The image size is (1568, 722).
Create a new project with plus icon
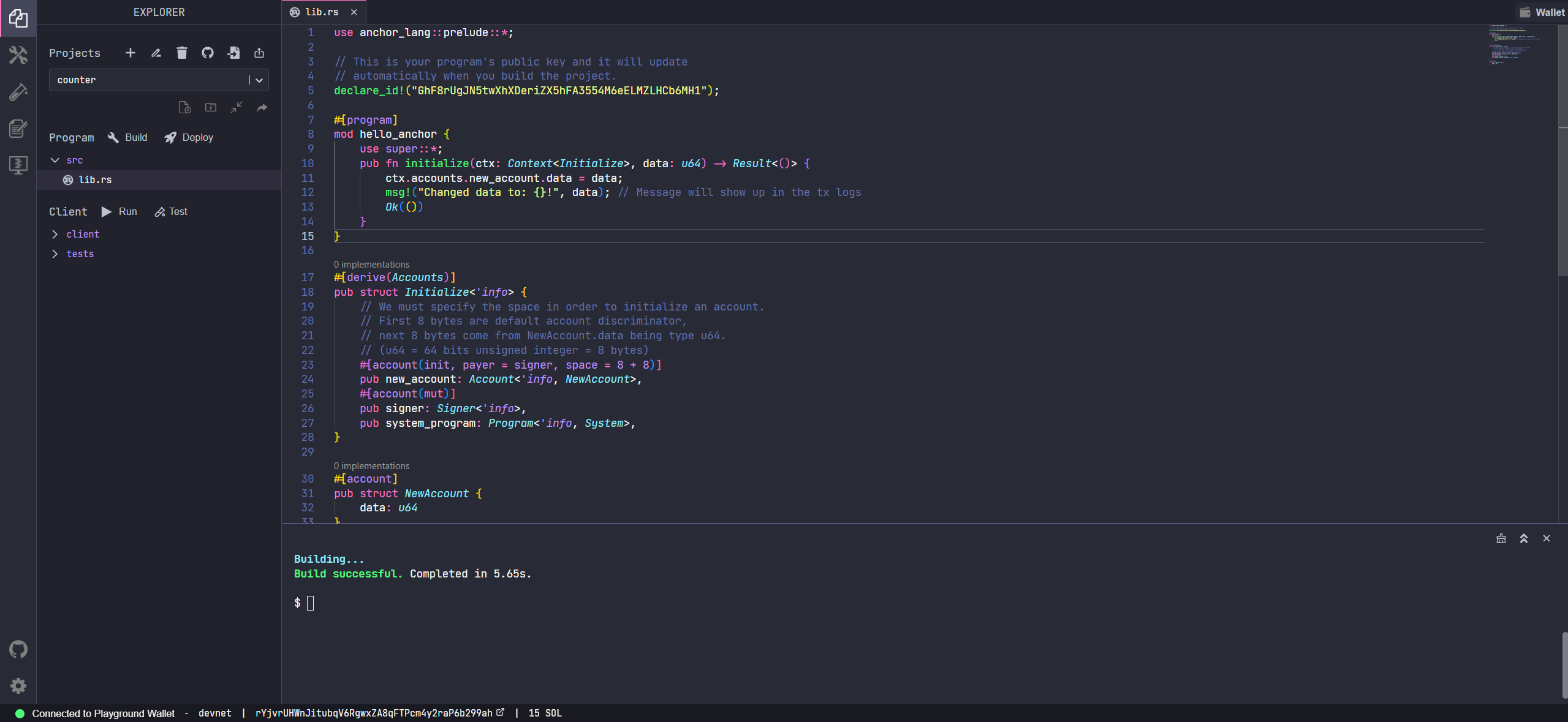130,53
